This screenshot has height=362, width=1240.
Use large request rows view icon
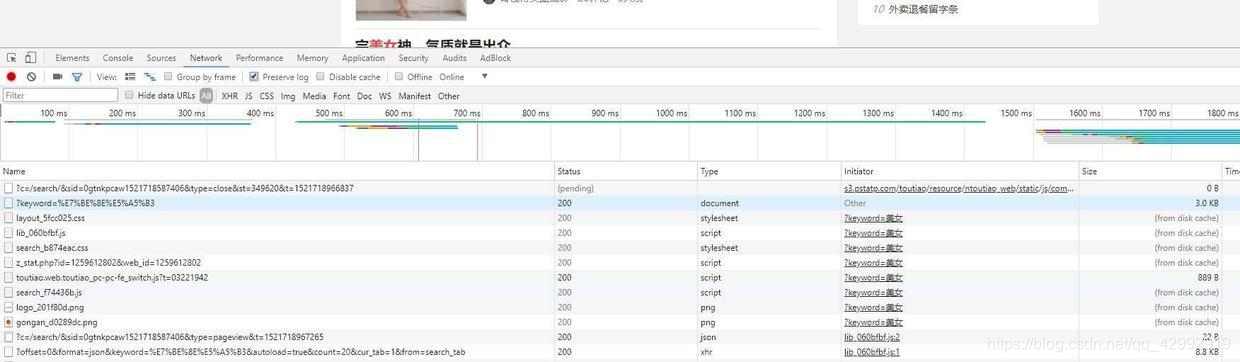(x=130, y=77)
